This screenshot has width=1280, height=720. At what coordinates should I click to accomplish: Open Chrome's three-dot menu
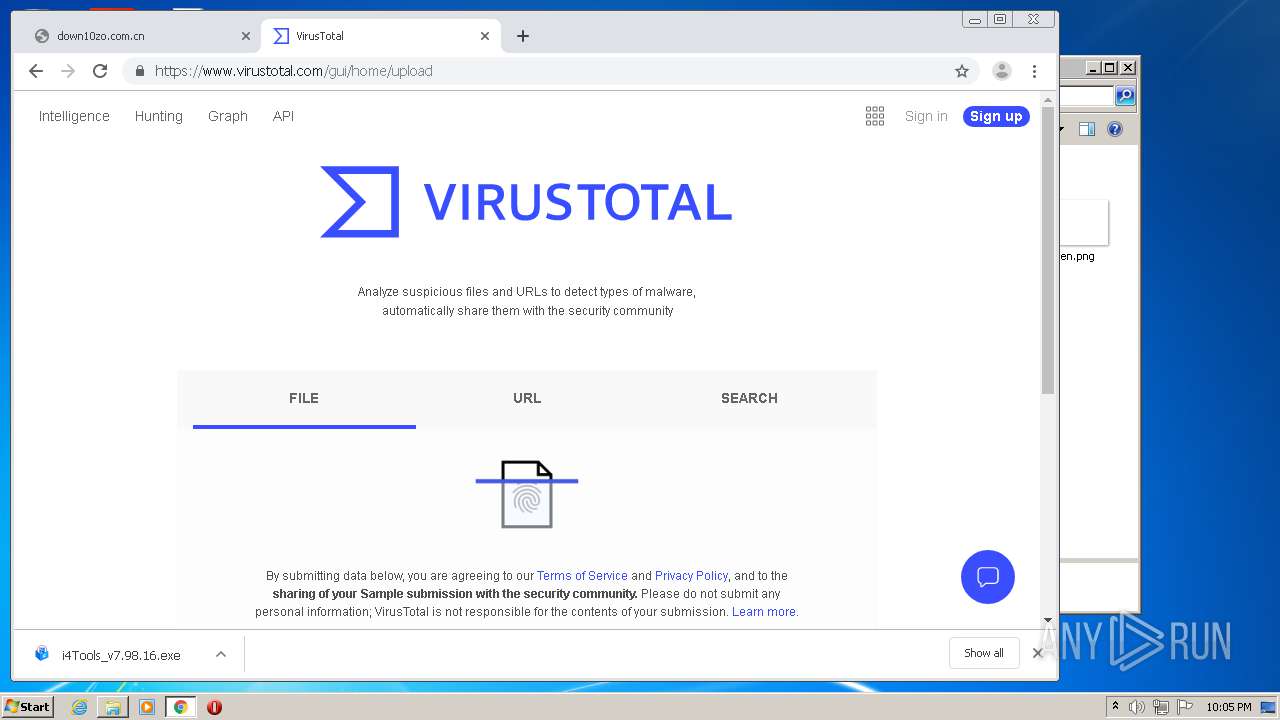(x=1035, y=71)
